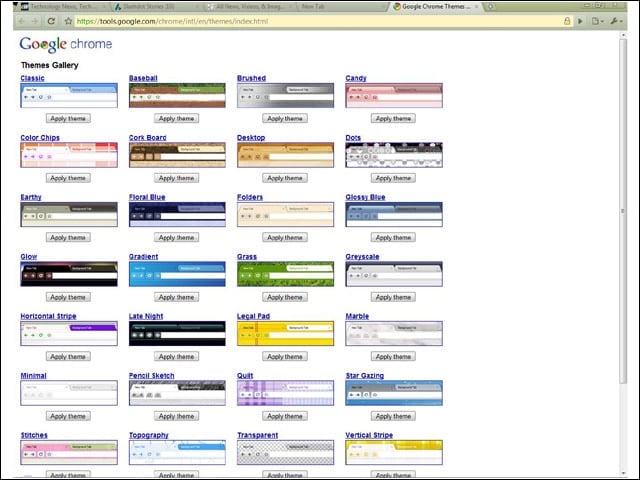The height and width of the screenshot is (480, 640).
Task: Switch to the All News tab
Action: click(250, 7)
